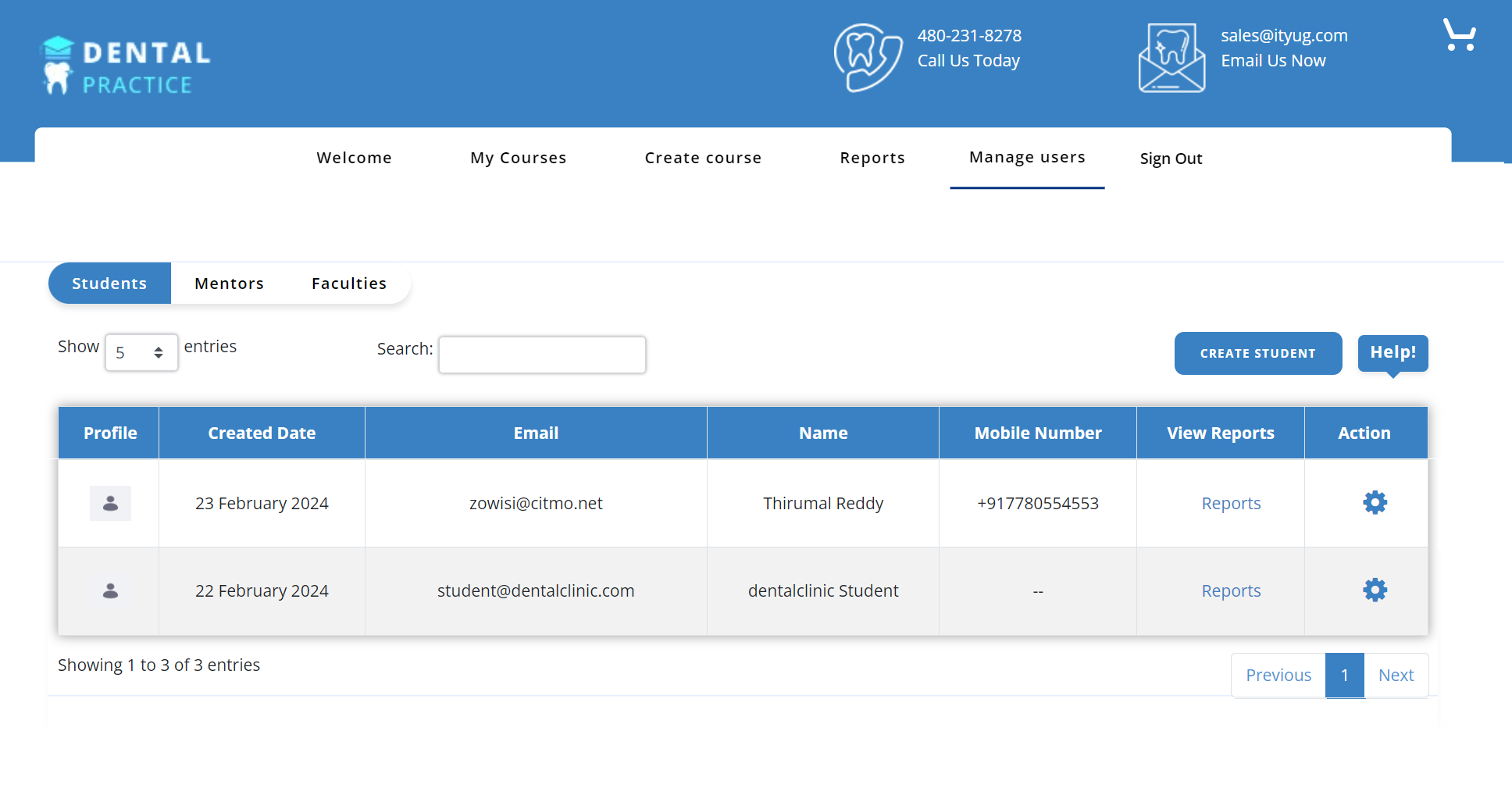
Task: Go to My Courses page
Action: [x=518, y=158]
